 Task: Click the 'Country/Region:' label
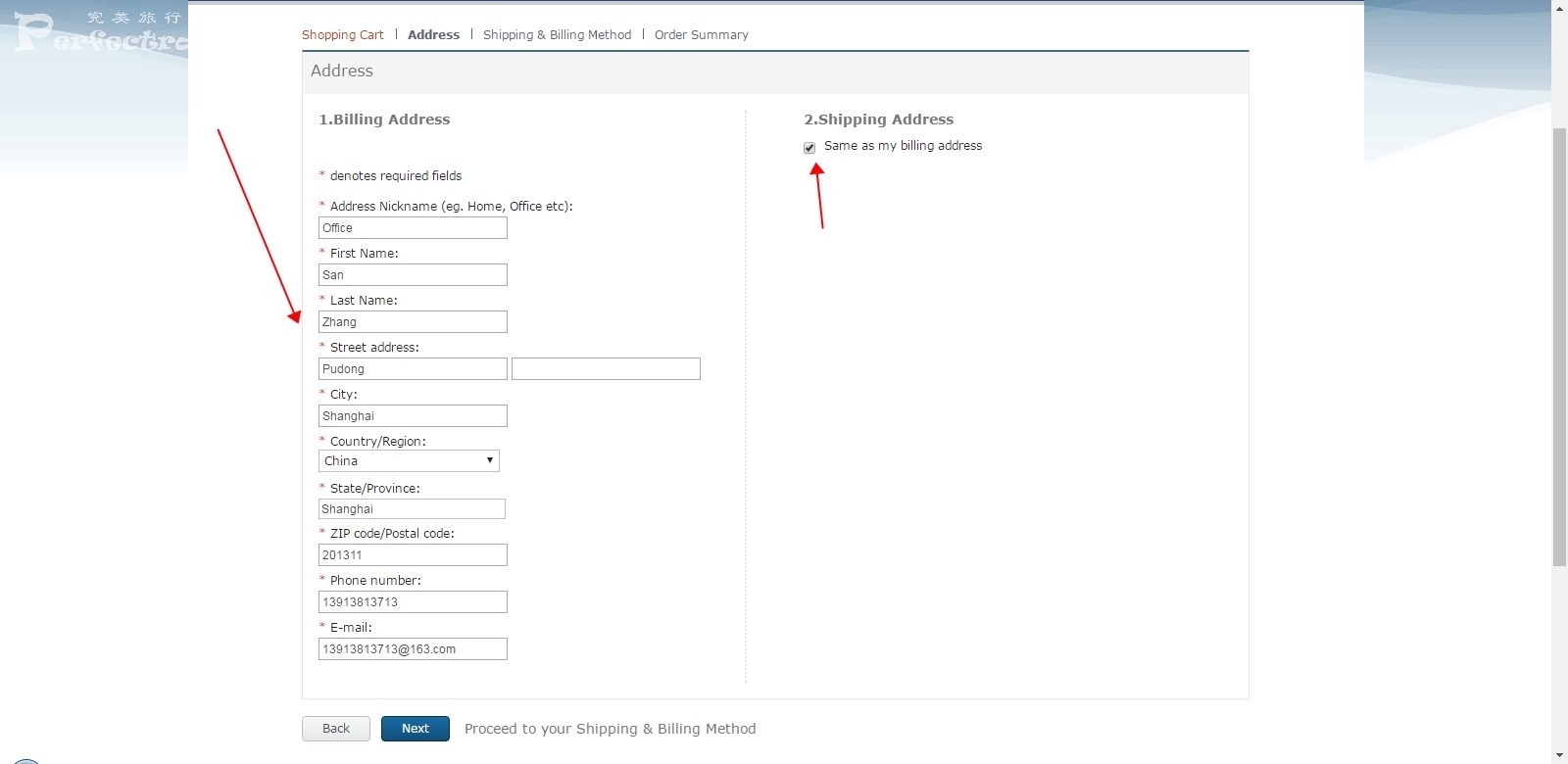[378, 442]
